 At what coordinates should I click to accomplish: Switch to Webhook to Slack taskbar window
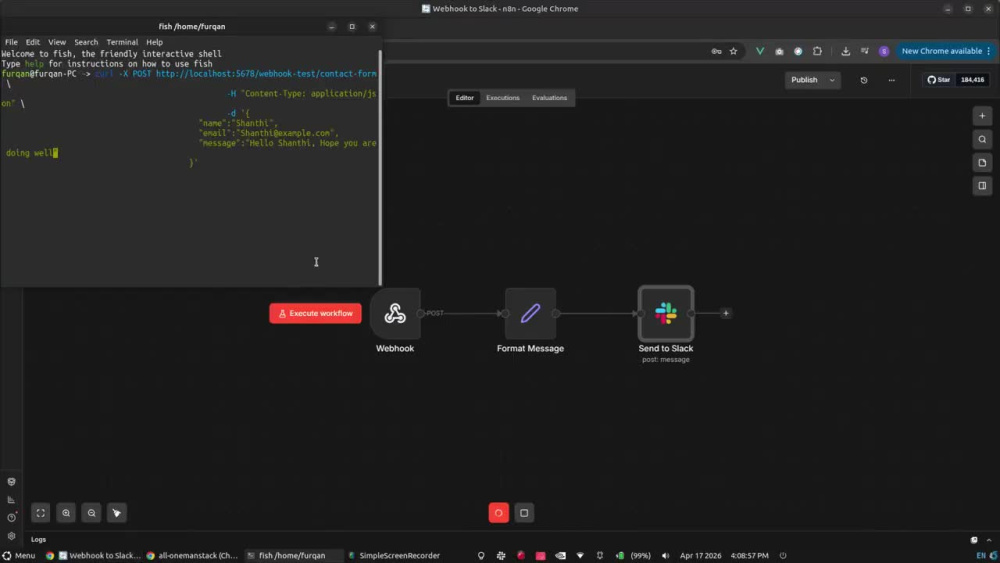point(99,555)
